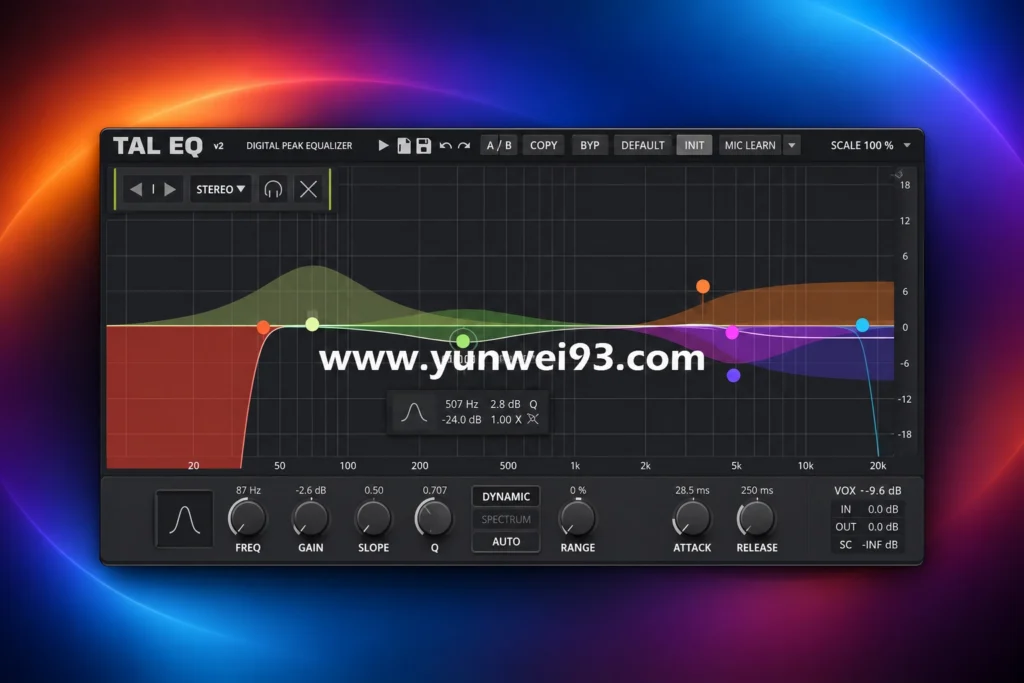
Task: Enable the DYNAMIC mode
Action: point(506,497)
